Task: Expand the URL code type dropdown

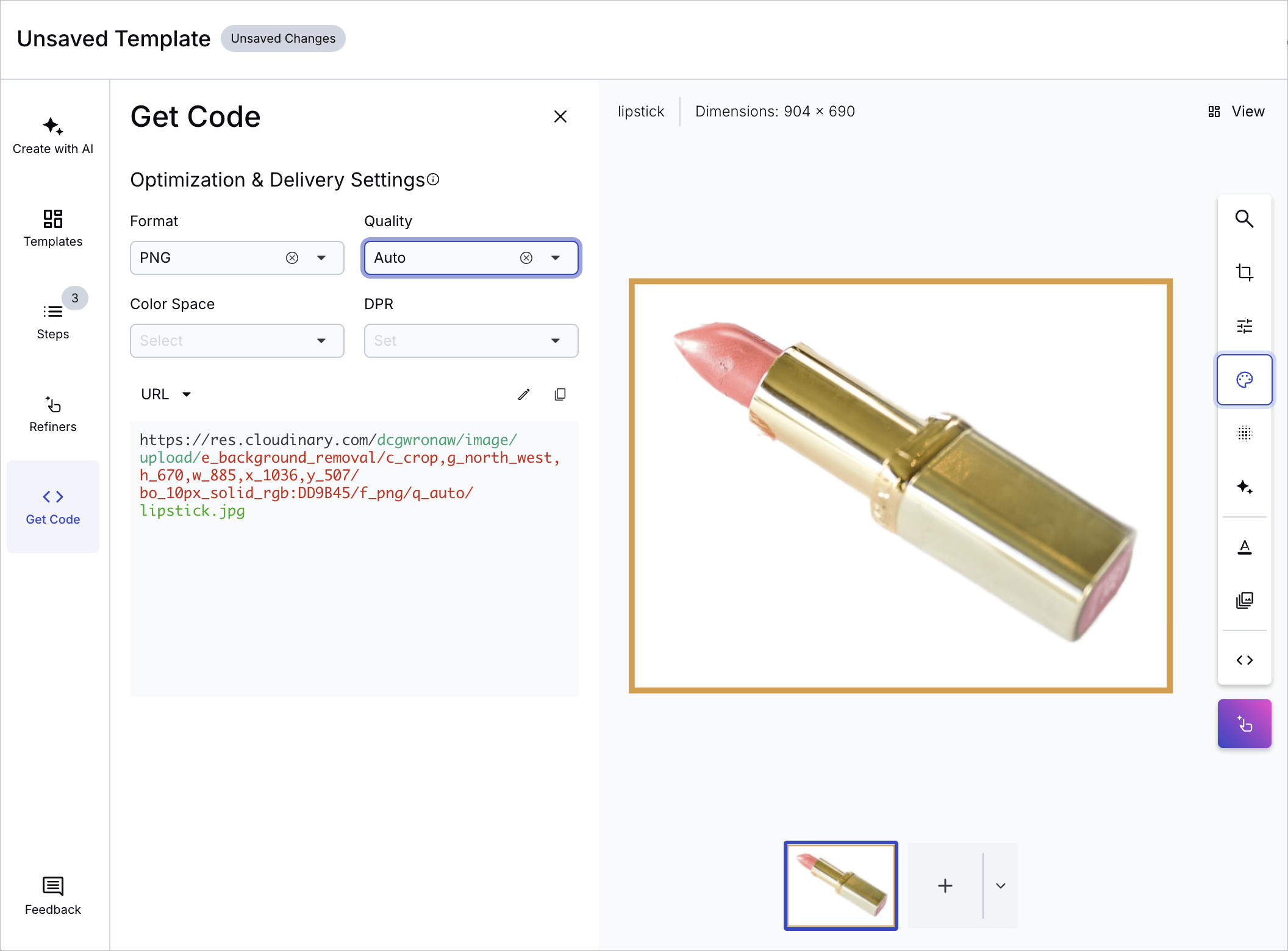Action: tap(166, 394)
